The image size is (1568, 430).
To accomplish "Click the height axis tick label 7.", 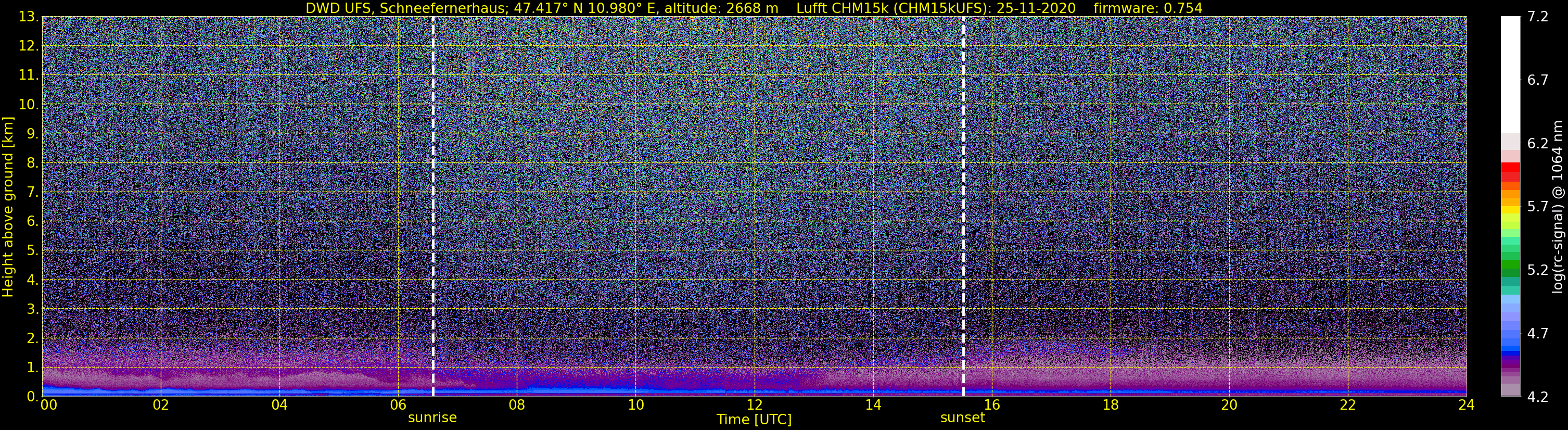I will (x=33, y=193).
